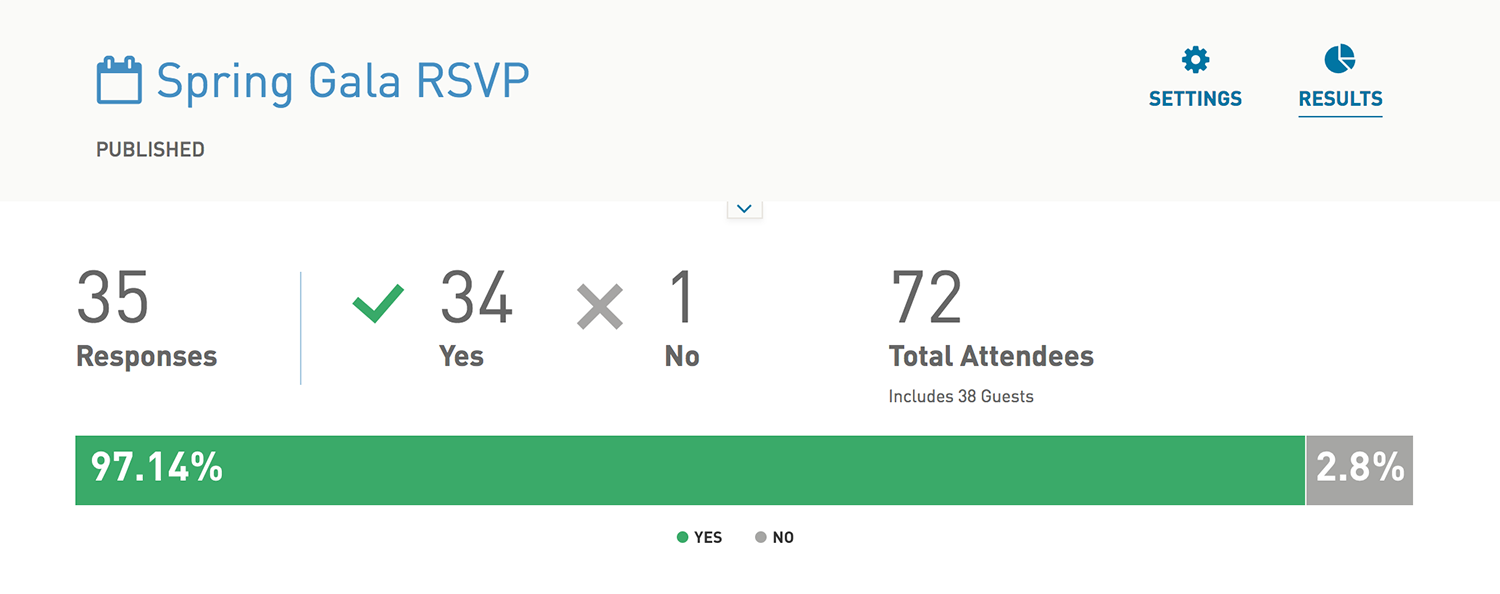Click the gray NO legend dot
The height and width of the screenshot is (594, 1500).
pos(761,537)
